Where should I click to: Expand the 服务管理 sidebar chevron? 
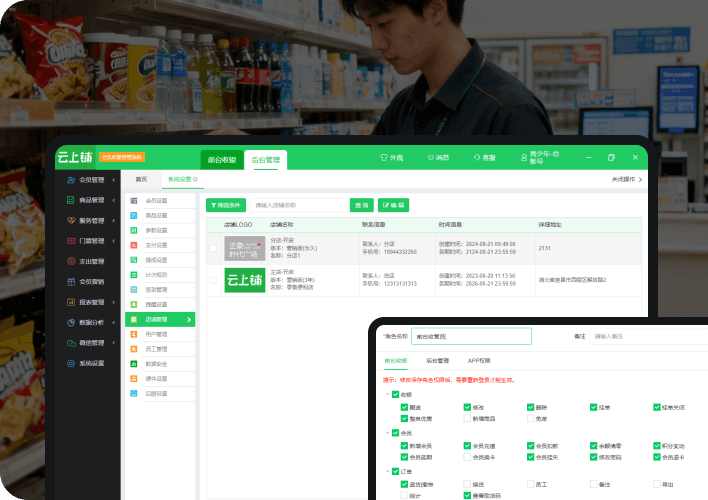(113, 220)
